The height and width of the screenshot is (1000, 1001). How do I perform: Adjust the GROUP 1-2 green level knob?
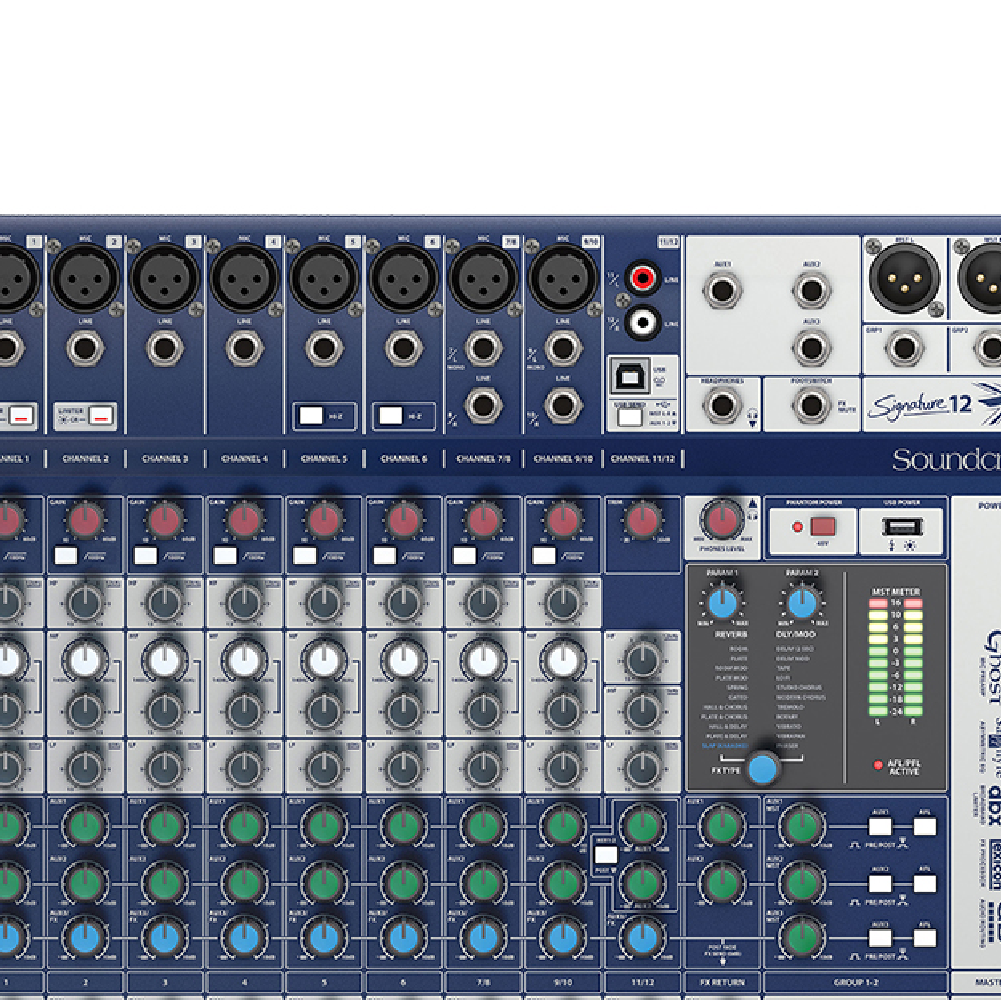[x=800, y=826]
